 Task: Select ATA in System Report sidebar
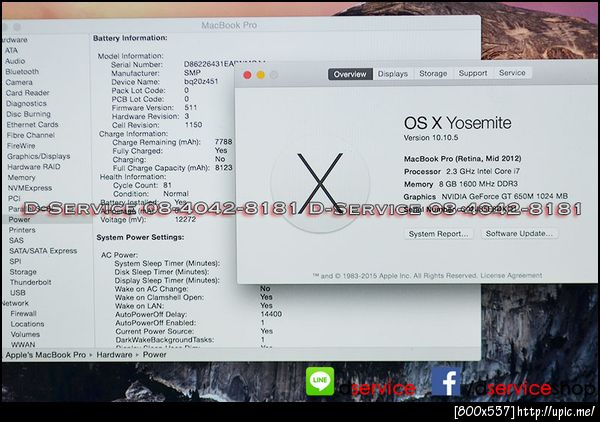[x=11, y=51]
